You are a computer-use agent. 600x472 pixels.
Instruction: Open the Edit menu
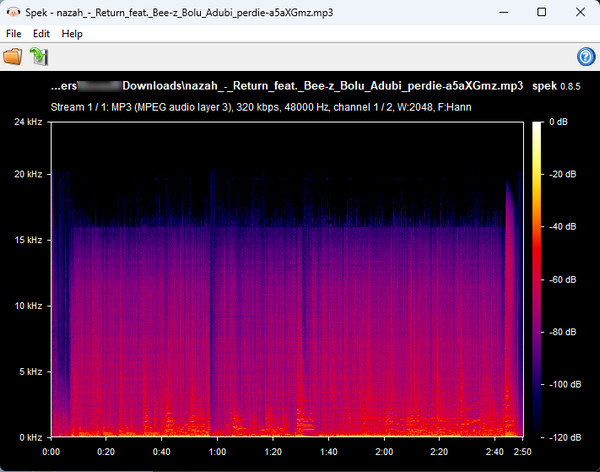point(41,34)
